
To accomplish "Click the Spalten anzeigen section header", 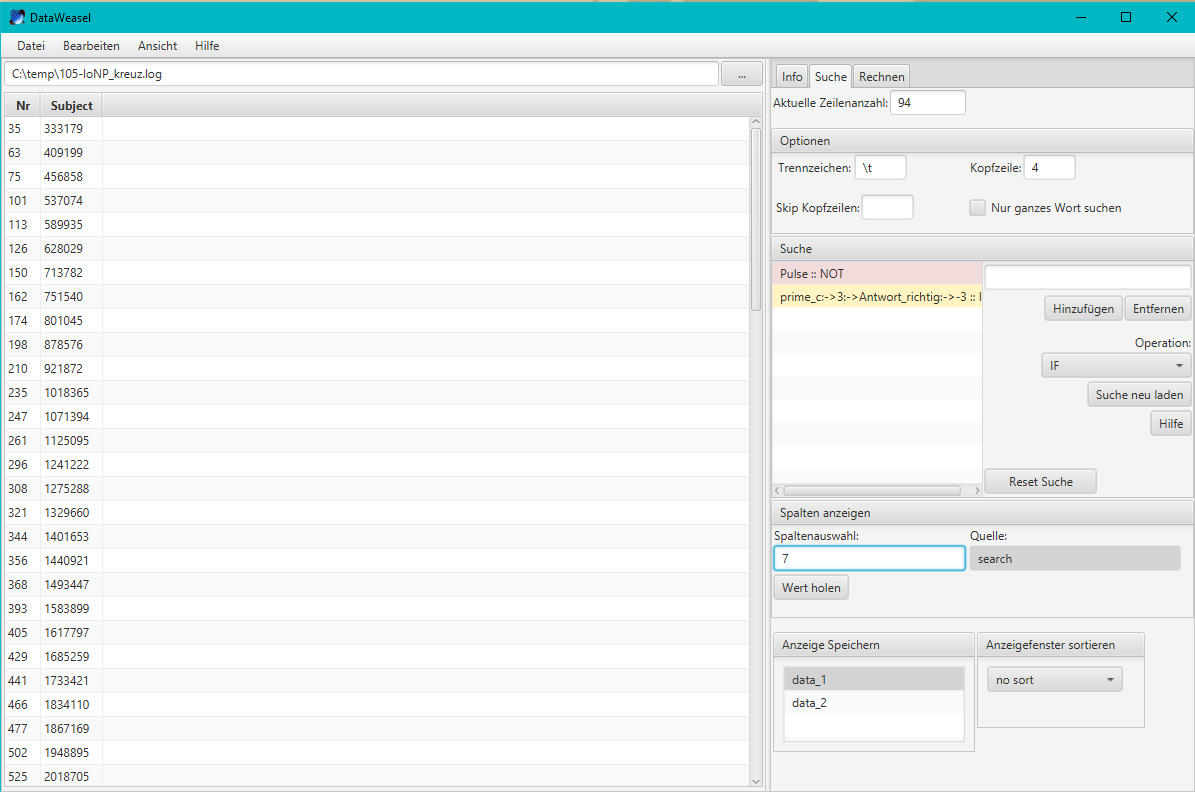I will click(x=982, y=513).
